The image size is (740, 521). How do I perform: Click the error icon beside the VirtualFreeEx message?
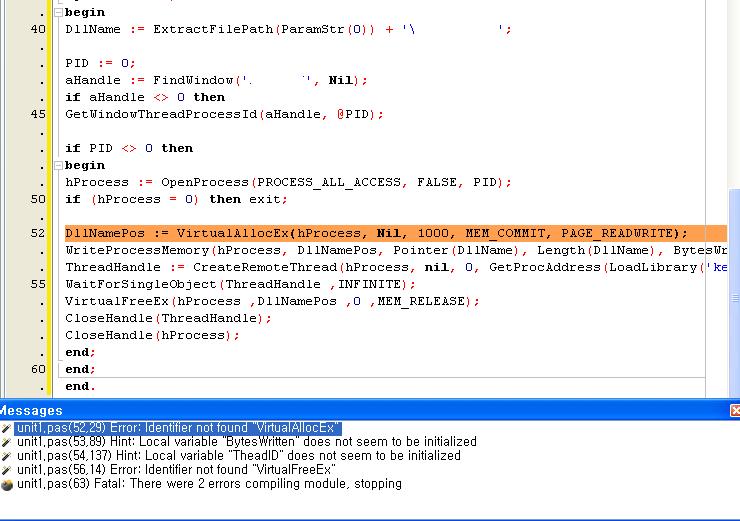pos(6,470)
